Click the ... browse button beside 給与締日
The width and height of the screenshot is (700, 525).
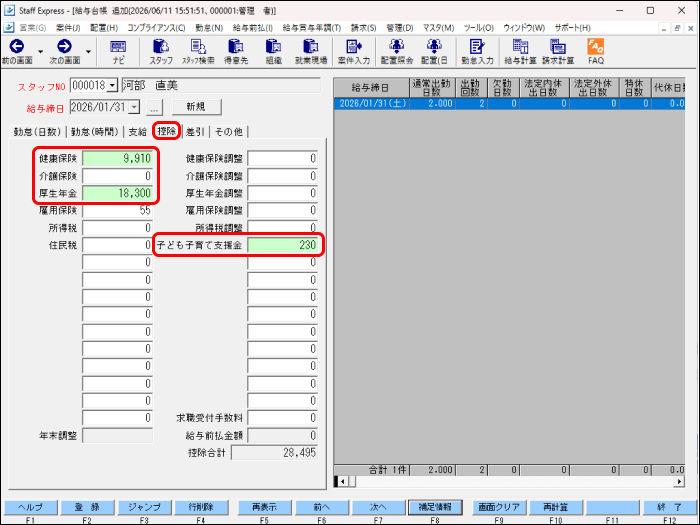pyautogui.click(x=154, y=108)
